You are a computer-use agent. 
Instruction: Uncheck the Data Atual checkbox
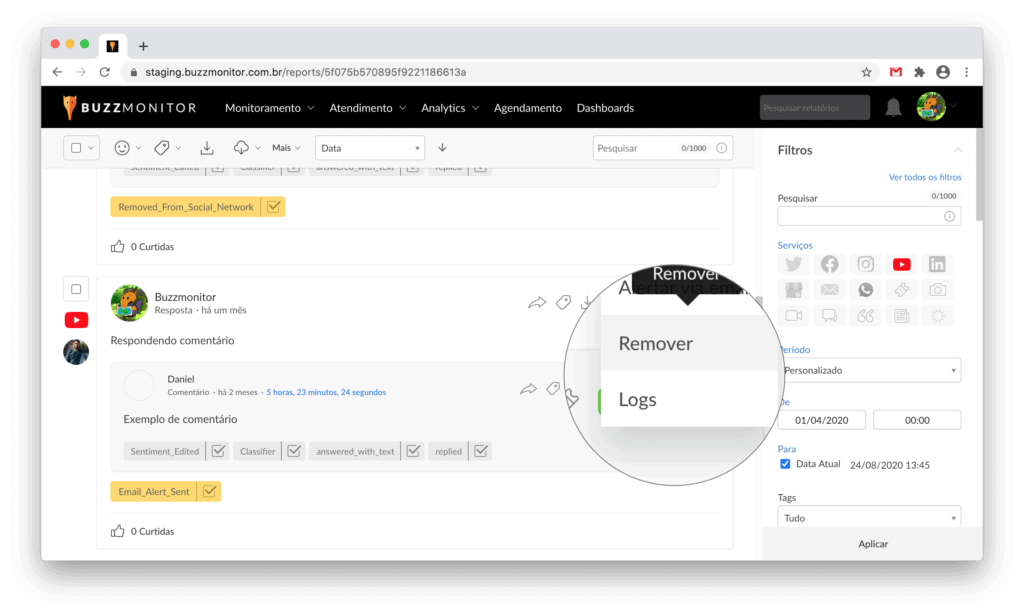point(784,464)
